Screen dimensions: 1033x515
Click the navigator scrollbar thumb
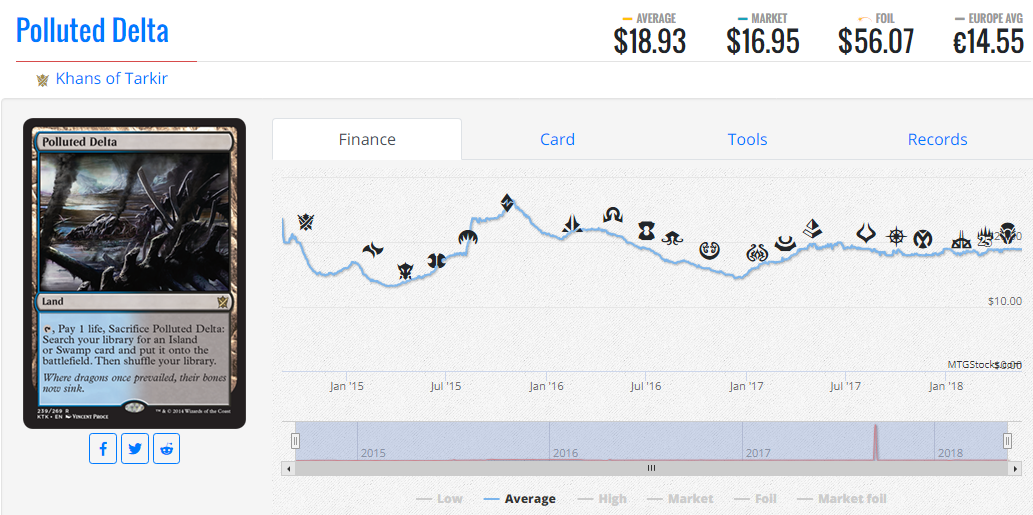(651, 468)
